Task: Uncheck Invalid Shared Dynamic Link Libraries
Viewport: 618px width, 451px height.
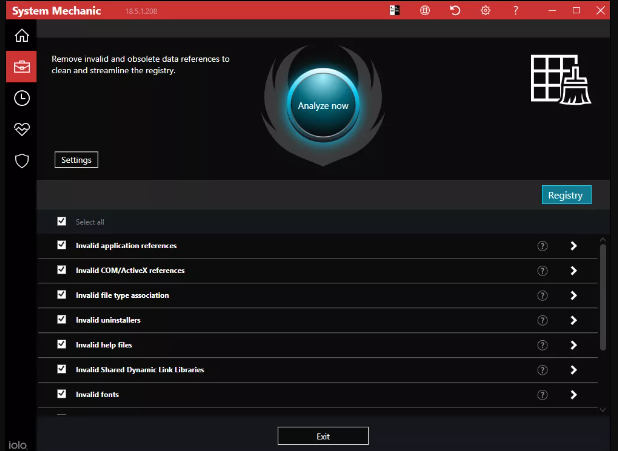Action: [x=61, y=369]
